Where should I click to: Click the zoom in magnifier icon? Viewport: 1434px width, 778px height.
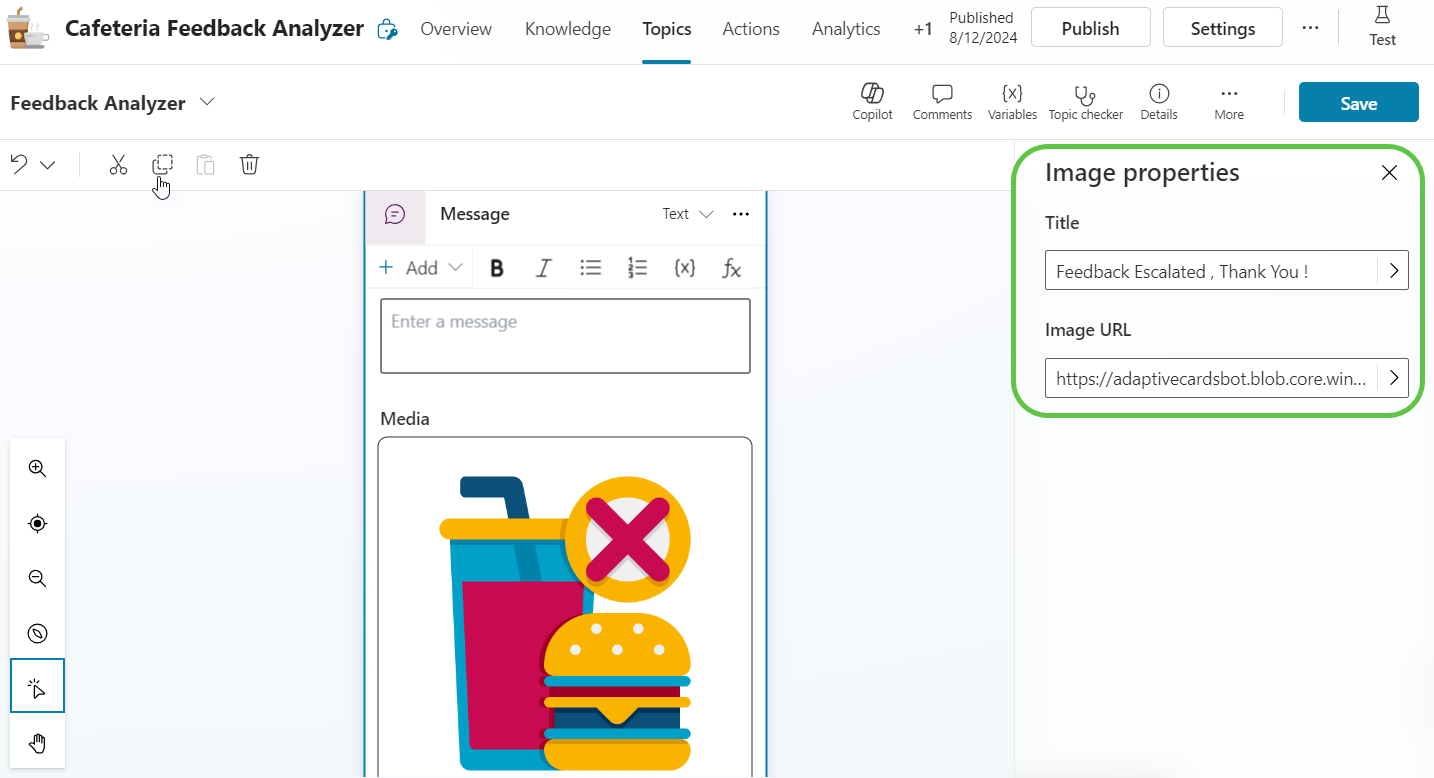37,468
